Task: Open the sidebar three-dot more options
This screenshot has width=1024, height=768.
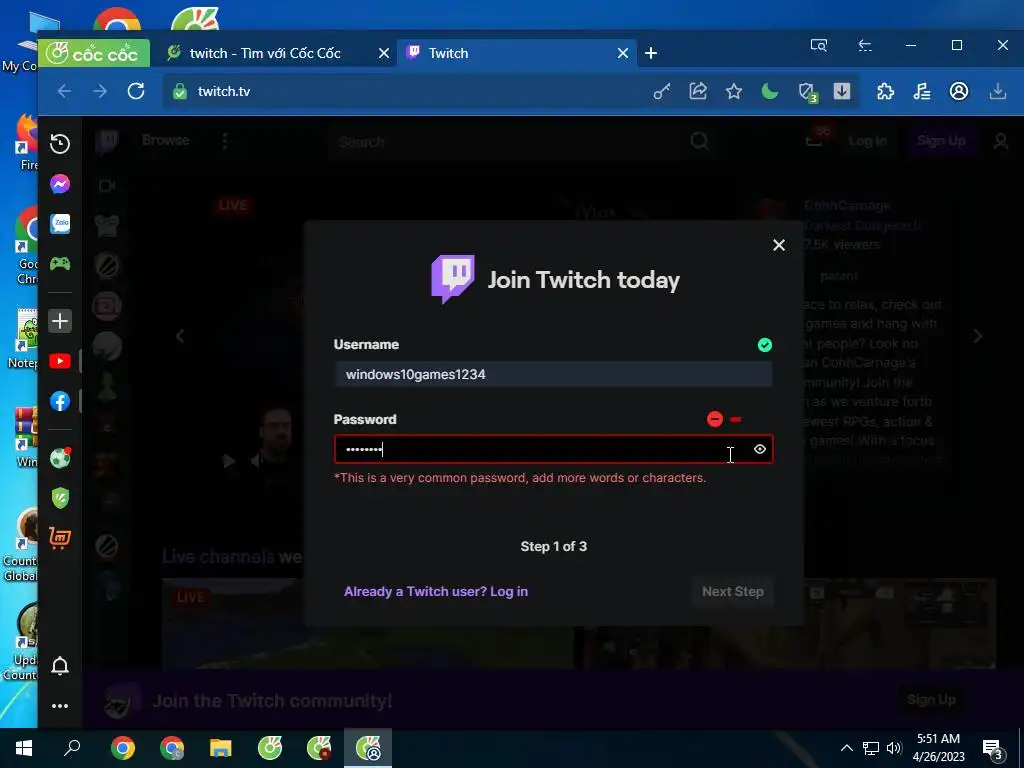Action: [60, 706]
